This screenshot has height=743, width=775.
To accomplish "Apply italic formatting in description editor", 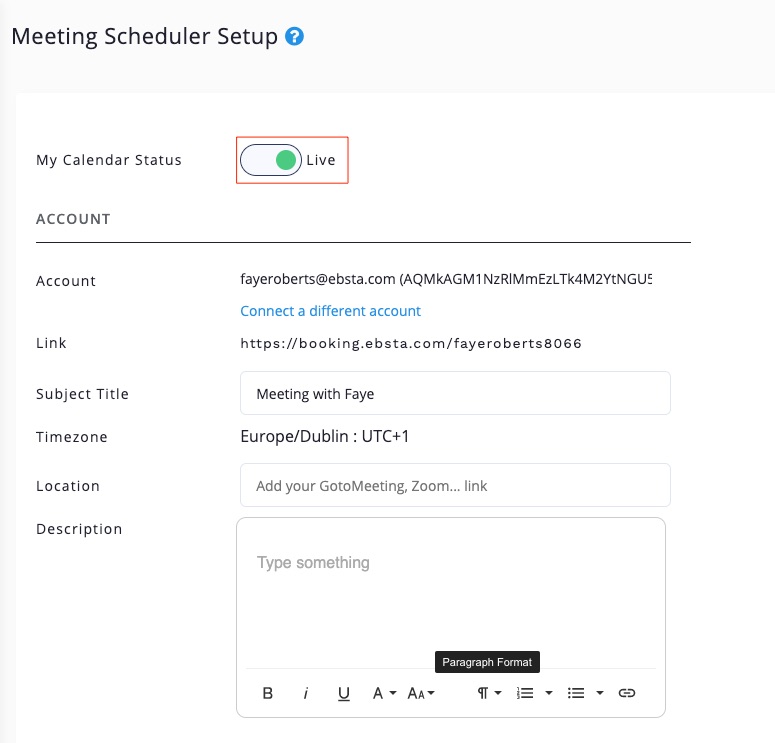I will click(306, 693).
